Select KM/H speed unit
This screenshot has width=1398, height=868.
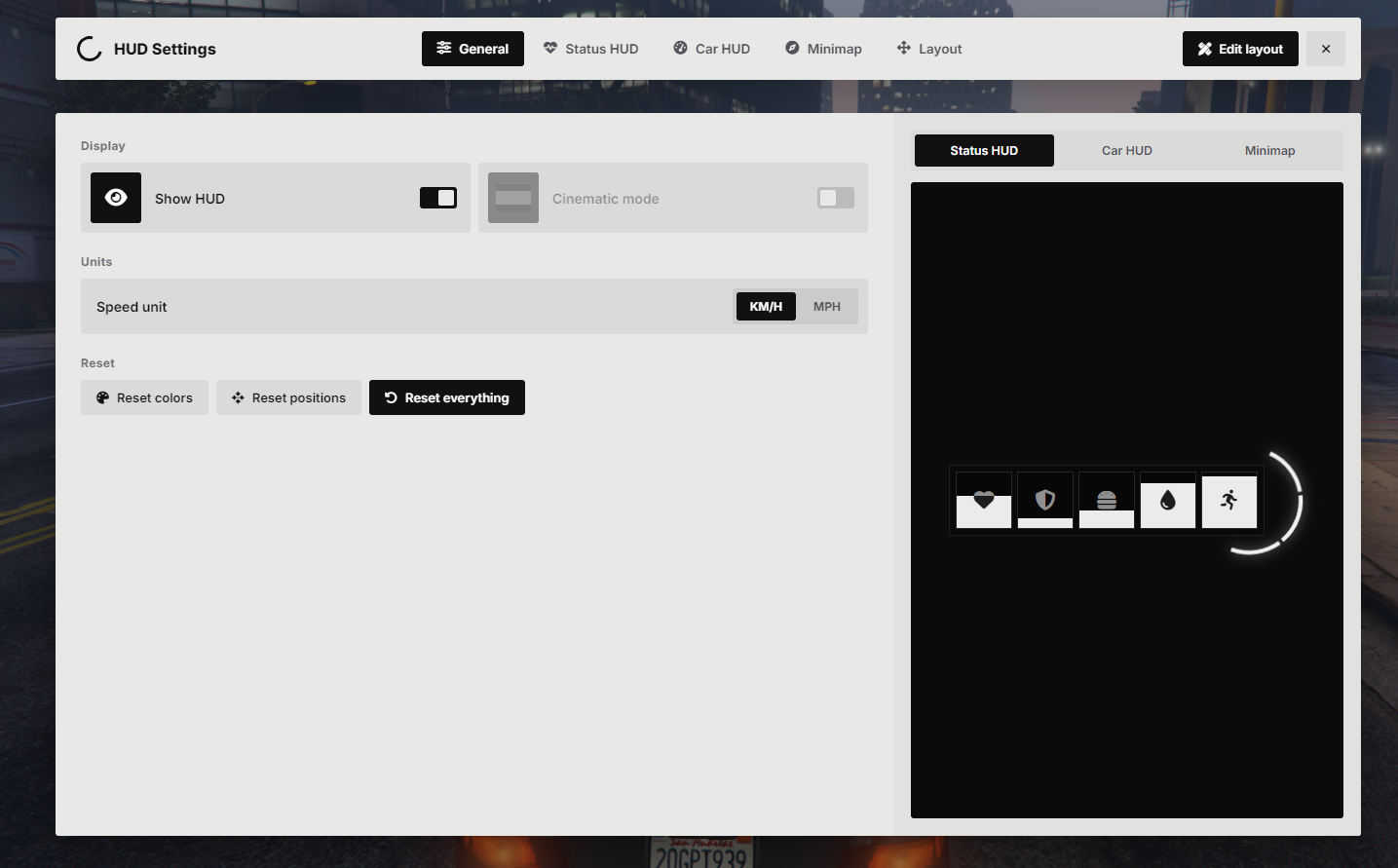tap(766, 306)
